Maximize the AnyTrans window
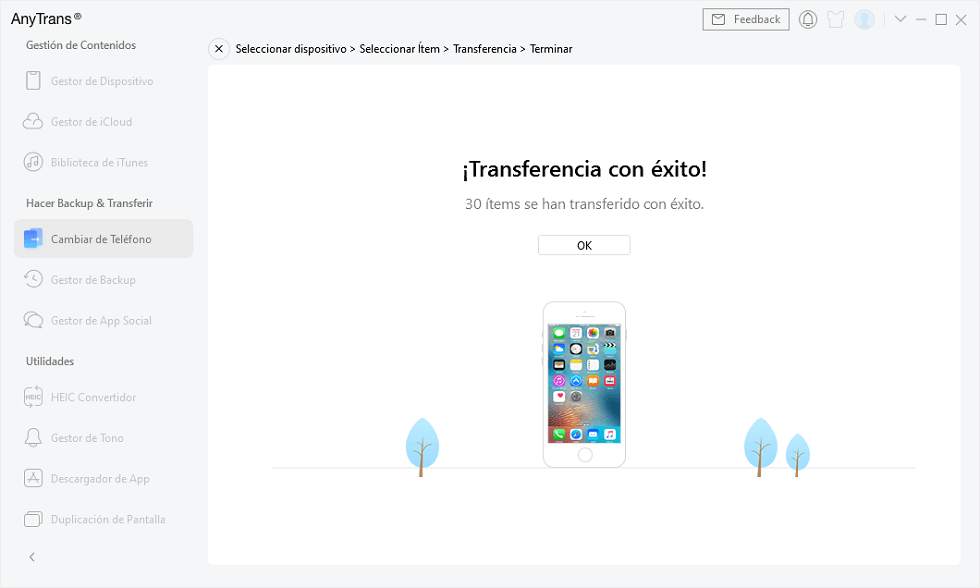 pos(941,19)
